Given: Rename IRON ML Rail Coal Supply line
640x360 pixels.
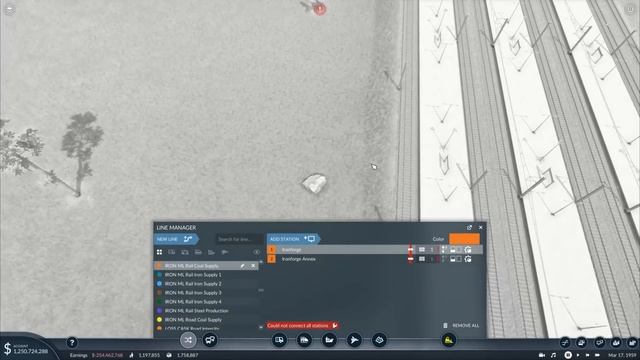Looking at the screenshot, I should click(242, 266).
